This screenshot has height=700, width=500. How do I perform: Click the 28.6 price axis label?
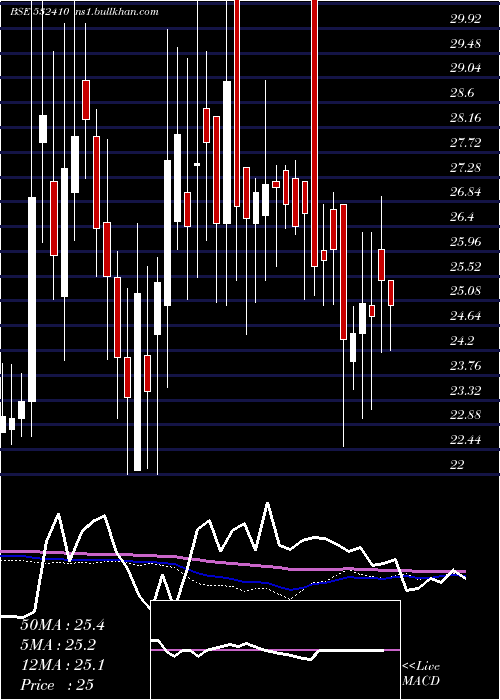point(462,93)
